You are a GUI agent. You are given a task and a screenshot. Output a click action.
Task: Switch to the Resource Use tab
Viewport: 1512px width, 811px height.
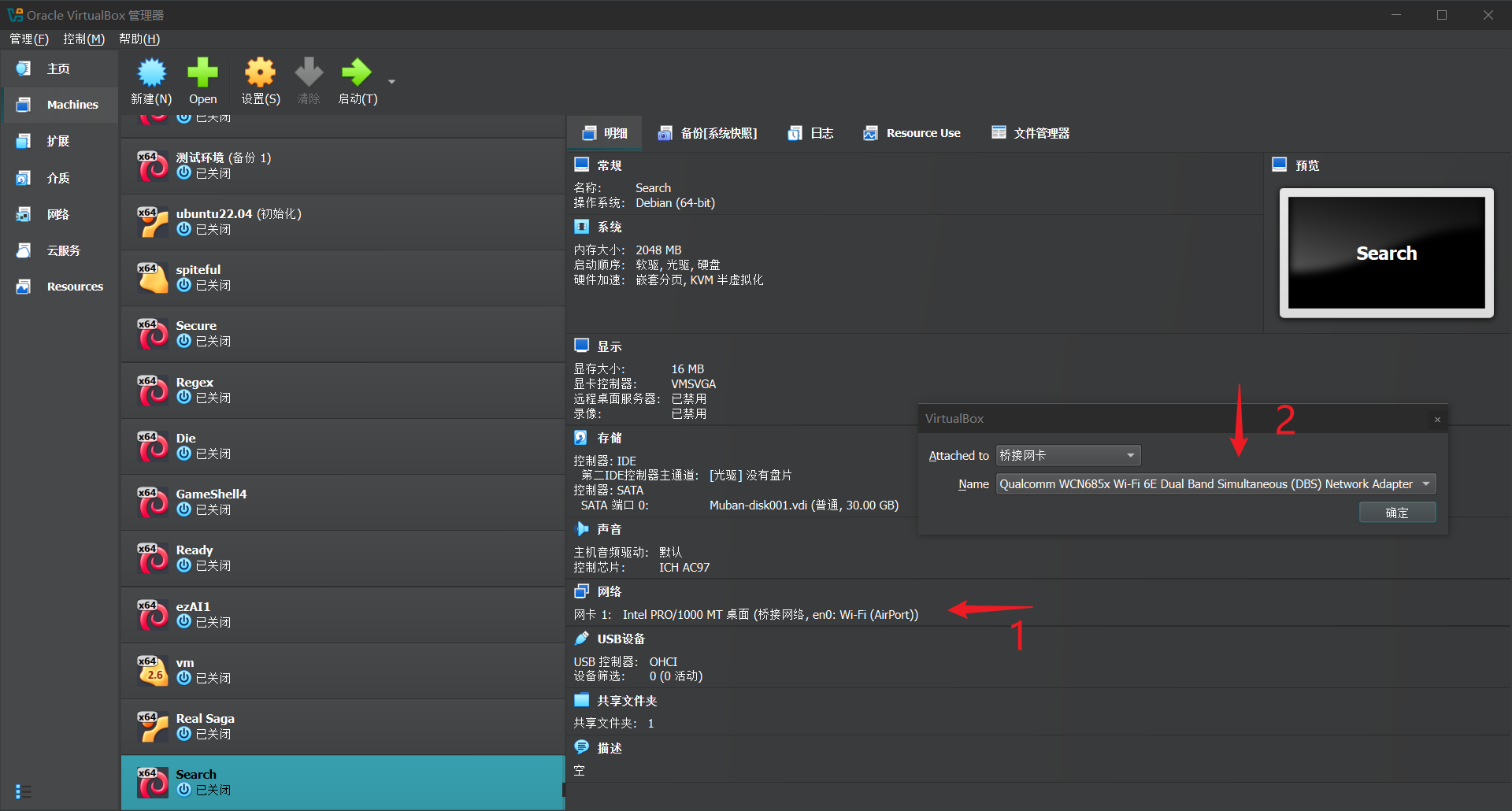[912, 133]
